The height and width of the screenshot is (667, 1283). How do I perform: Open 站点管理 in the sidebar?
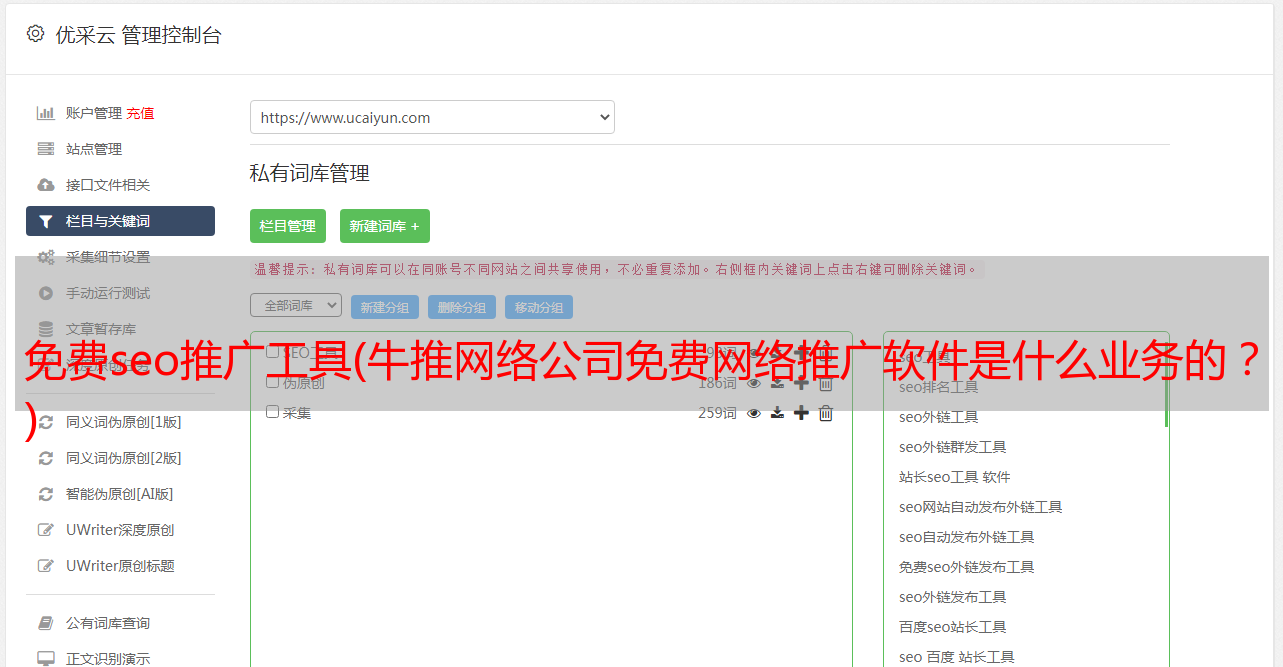click(x=94, y=149)
